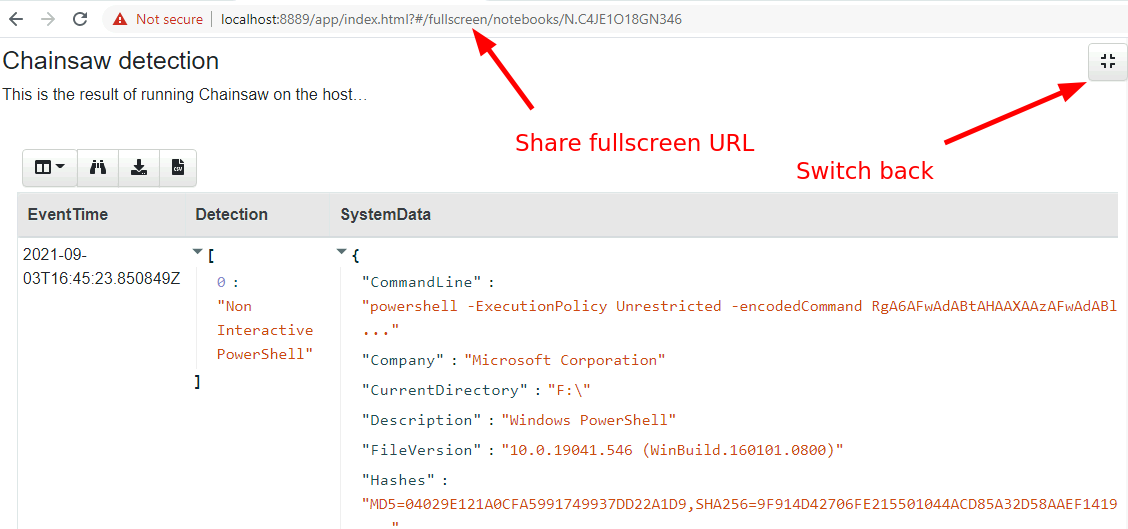Viewport: 1128px width, 529px height.
Task: Click the localhost URL address bar
Action: 450,19
